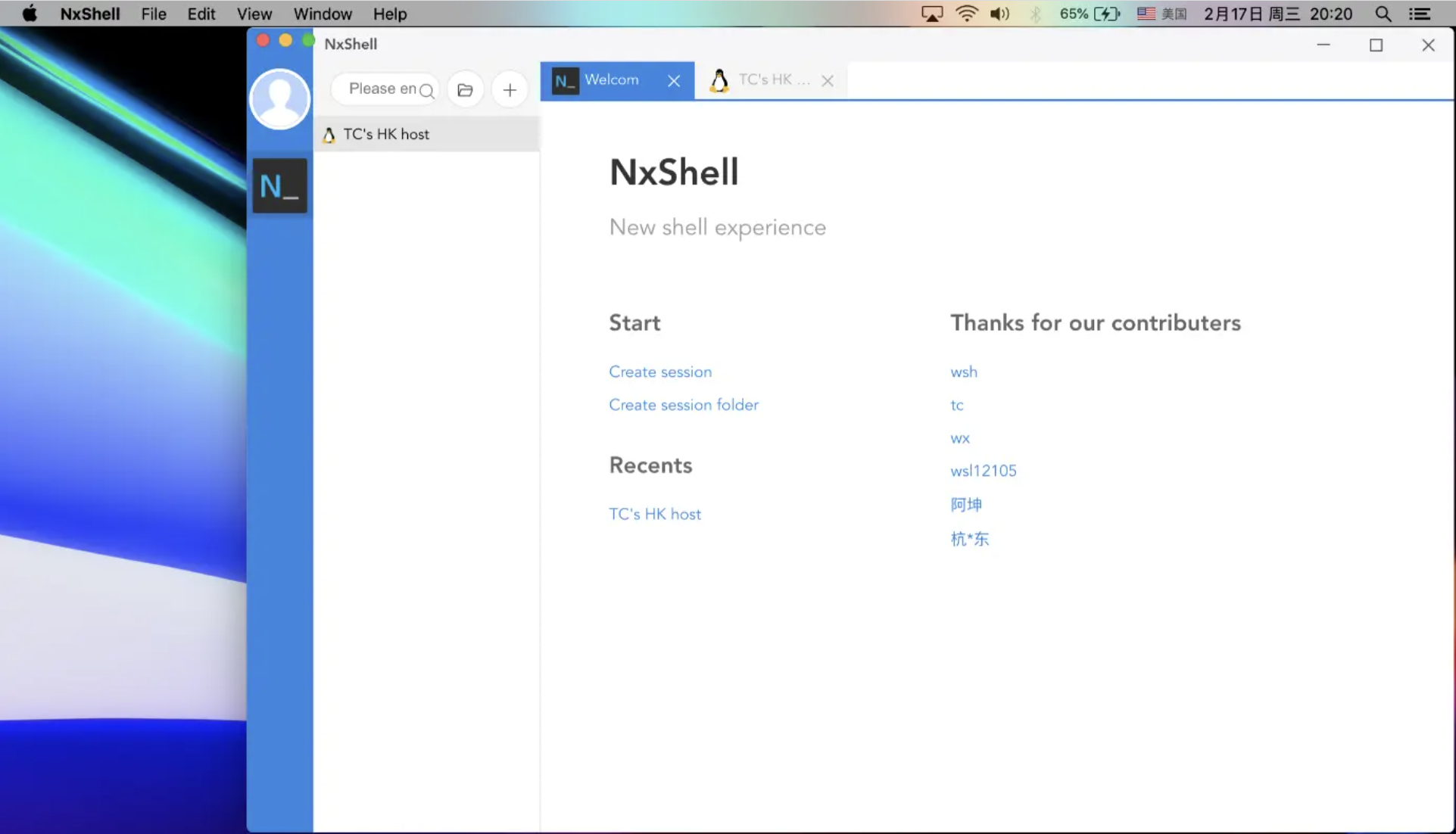Image resolution: width=1456 pixels, height=834 pixels.
Task: Open TC's HK host from Recents
Action: [x=654, y=514]
